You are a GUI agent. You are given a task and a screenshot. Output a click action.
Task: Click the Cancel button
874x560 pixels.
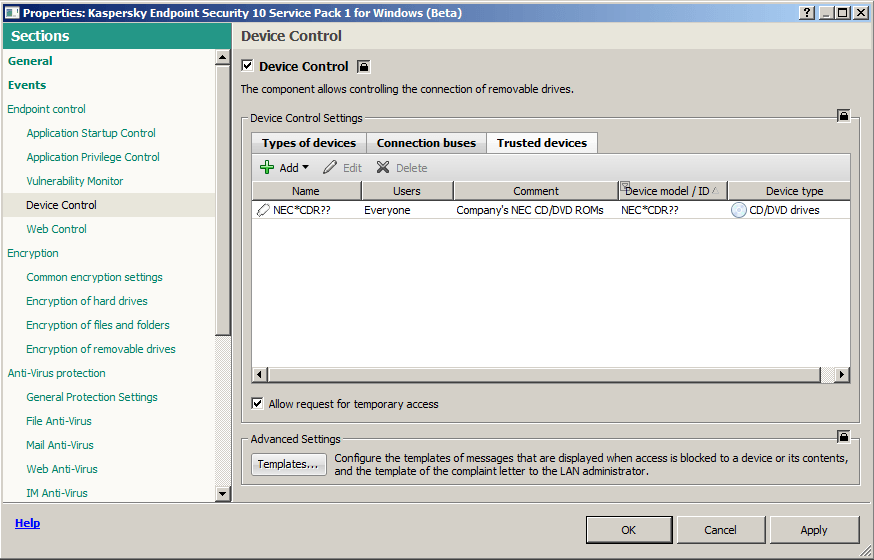tap(720, 530)
